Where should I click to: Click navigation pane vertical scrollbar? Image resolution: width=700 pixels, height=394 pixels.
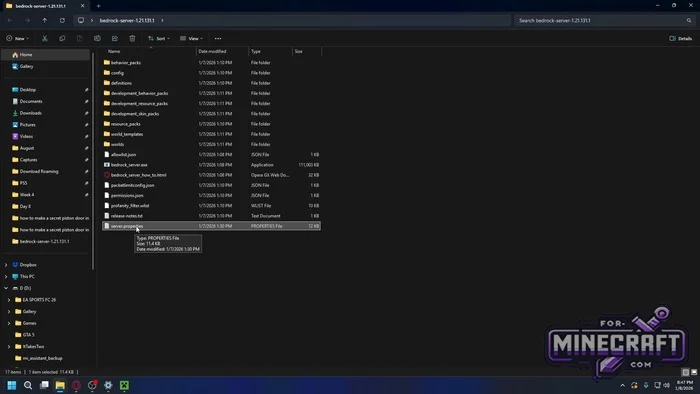point(93,161)
